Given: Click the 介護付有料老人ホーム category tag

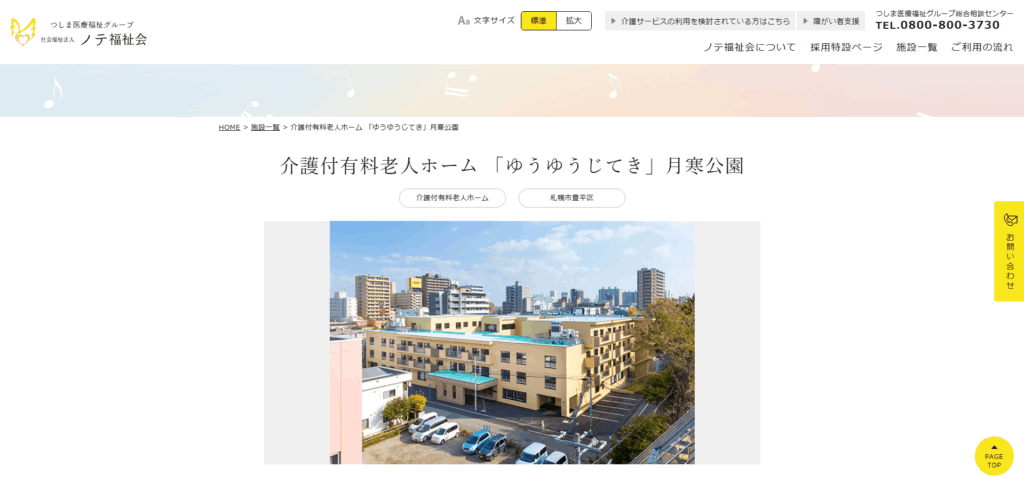Looking at the screenshot, I should click(x=453, y=198).
